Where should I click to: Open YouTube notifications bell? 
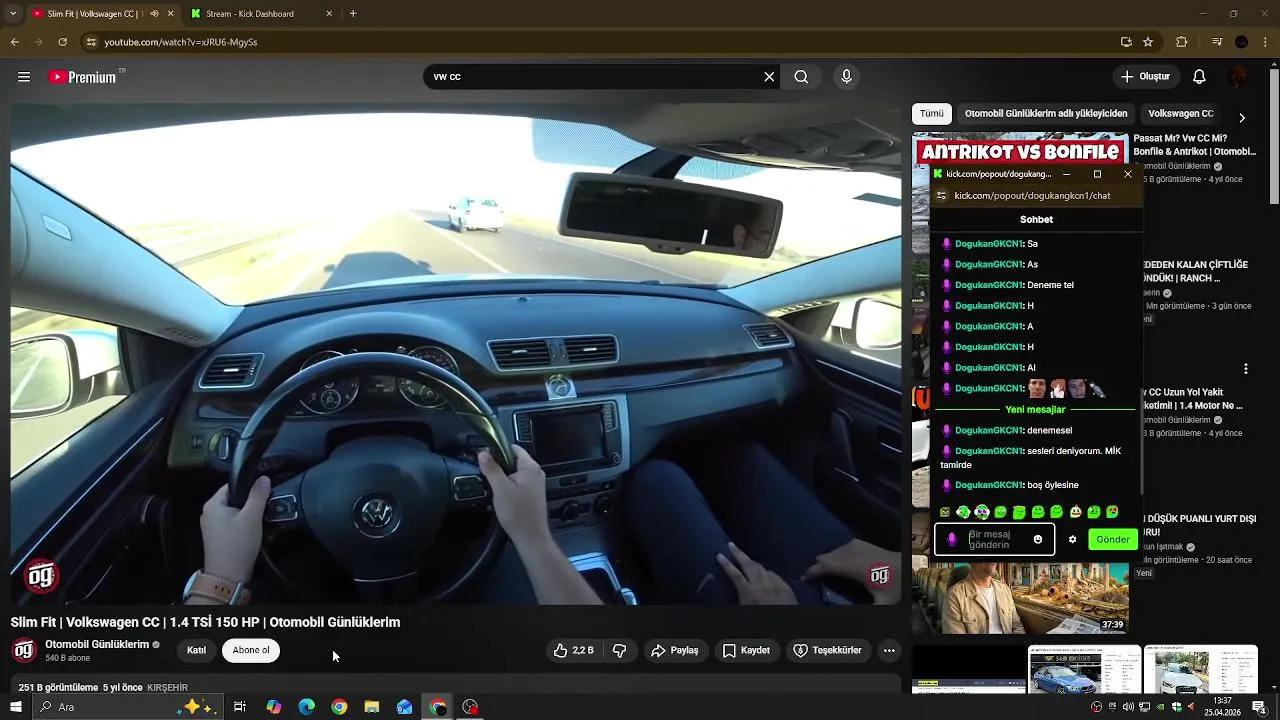click(x=1199, y=77)
